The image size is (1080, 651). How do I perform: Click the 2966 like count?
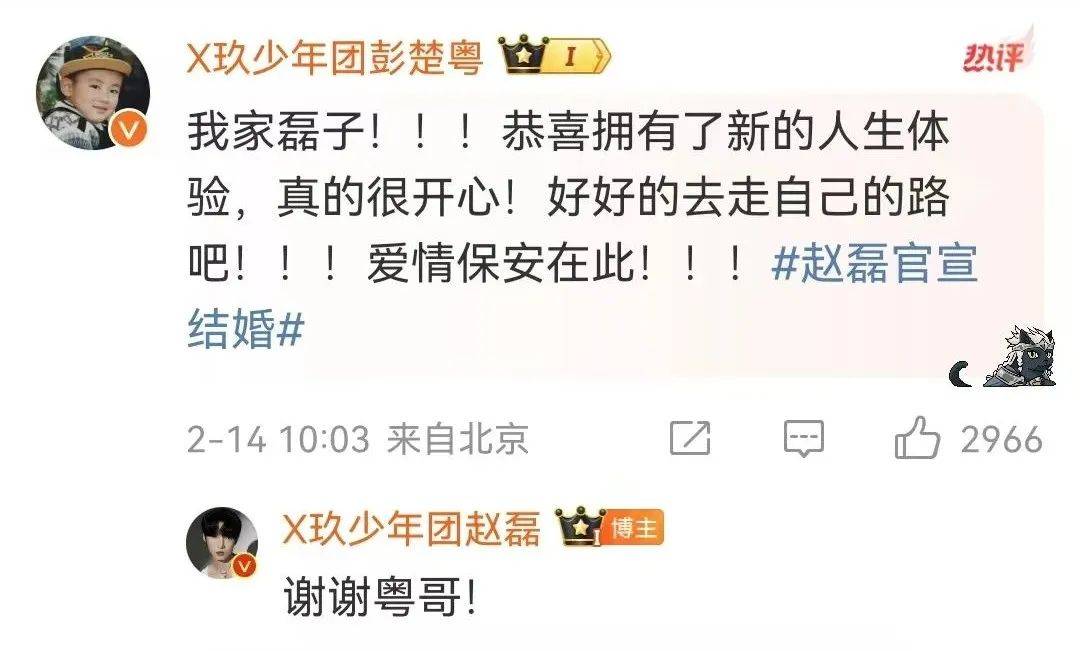pyautogui.click(x=1001, y=440)
